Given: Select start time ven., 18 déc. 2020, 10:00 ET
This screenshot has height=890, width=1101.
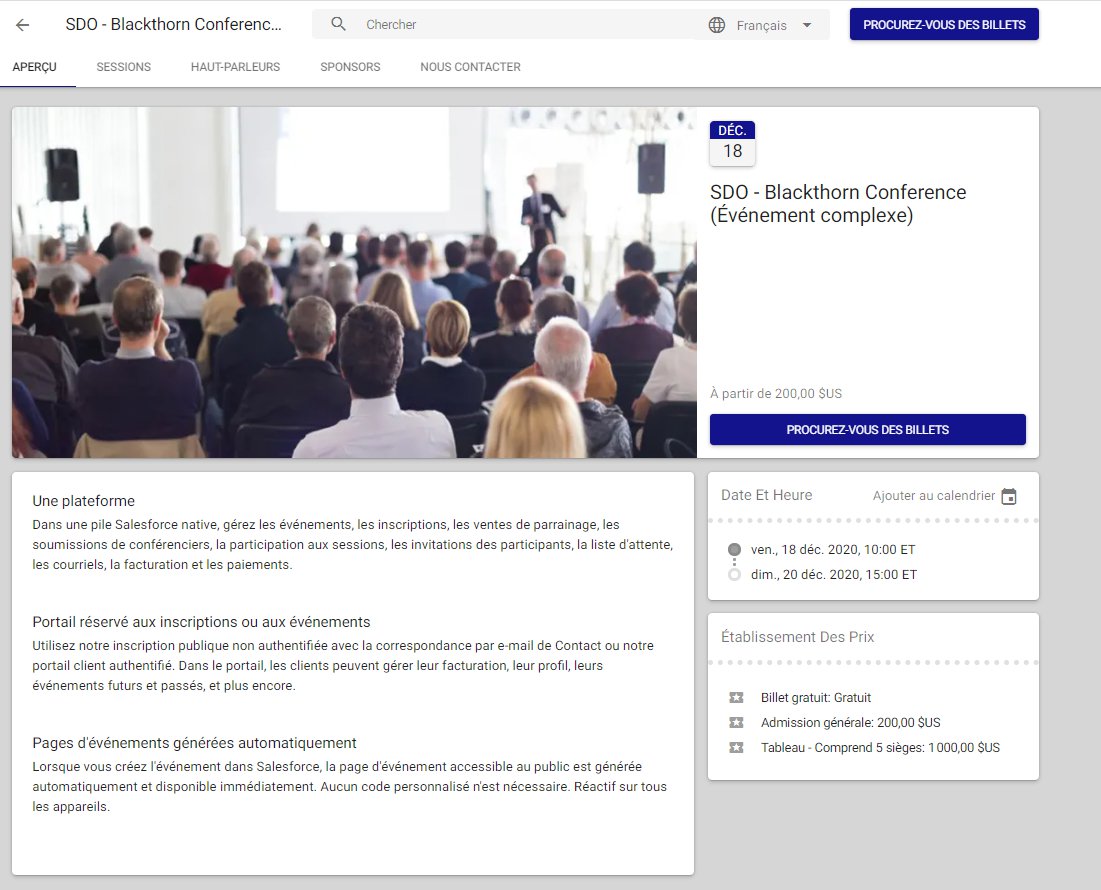Looking at the screenshot, I should (833, 550).
